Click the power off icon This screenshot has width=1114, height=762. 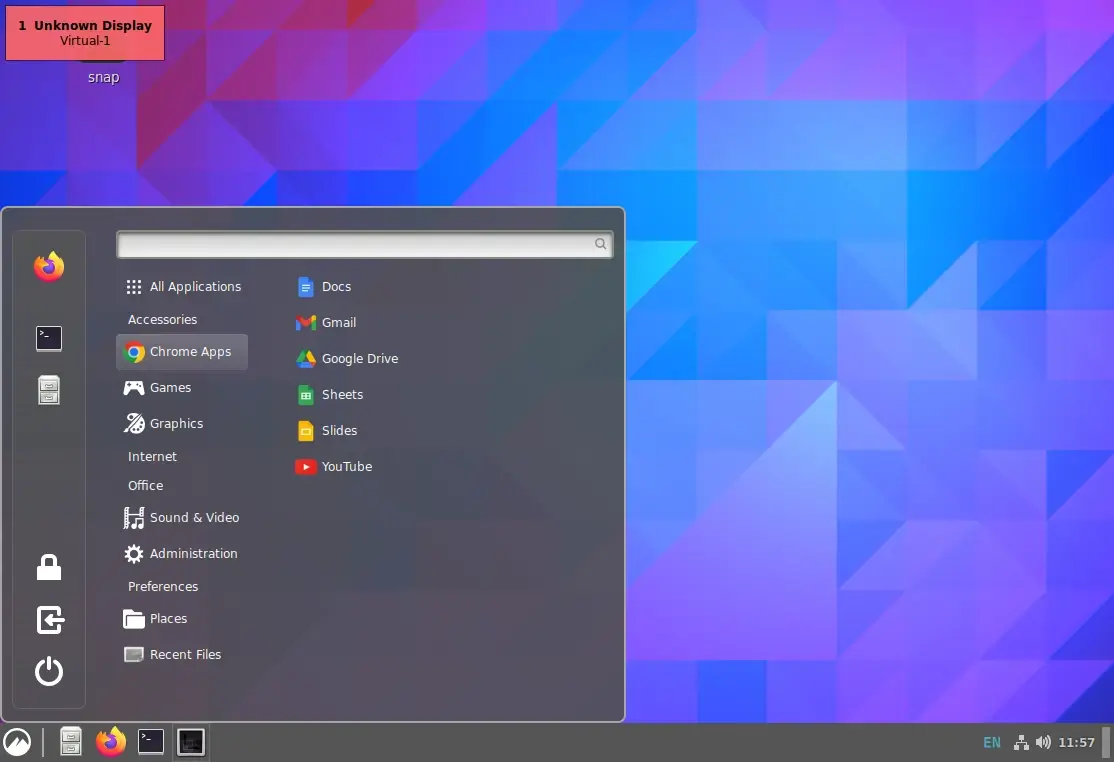click(x=49, y=671)
